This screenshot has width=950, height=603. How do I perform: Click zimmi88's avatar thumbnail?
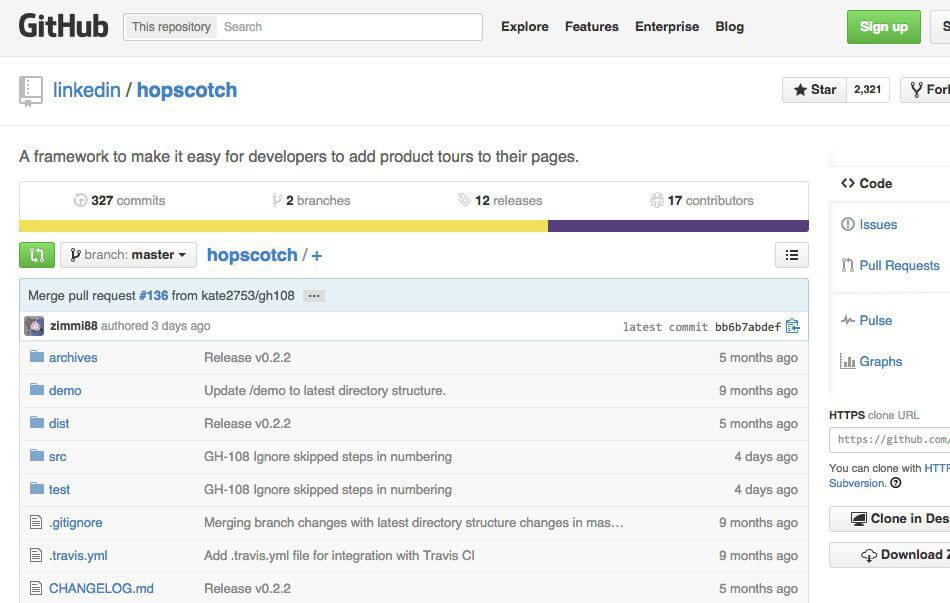[x=34, y=326]
